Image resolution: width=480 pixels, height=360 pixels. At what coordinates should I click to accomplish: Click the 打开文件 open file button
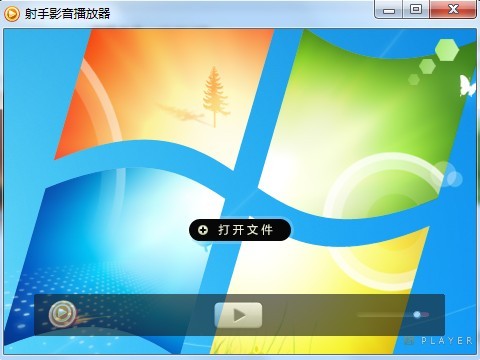tap(240, 230)
